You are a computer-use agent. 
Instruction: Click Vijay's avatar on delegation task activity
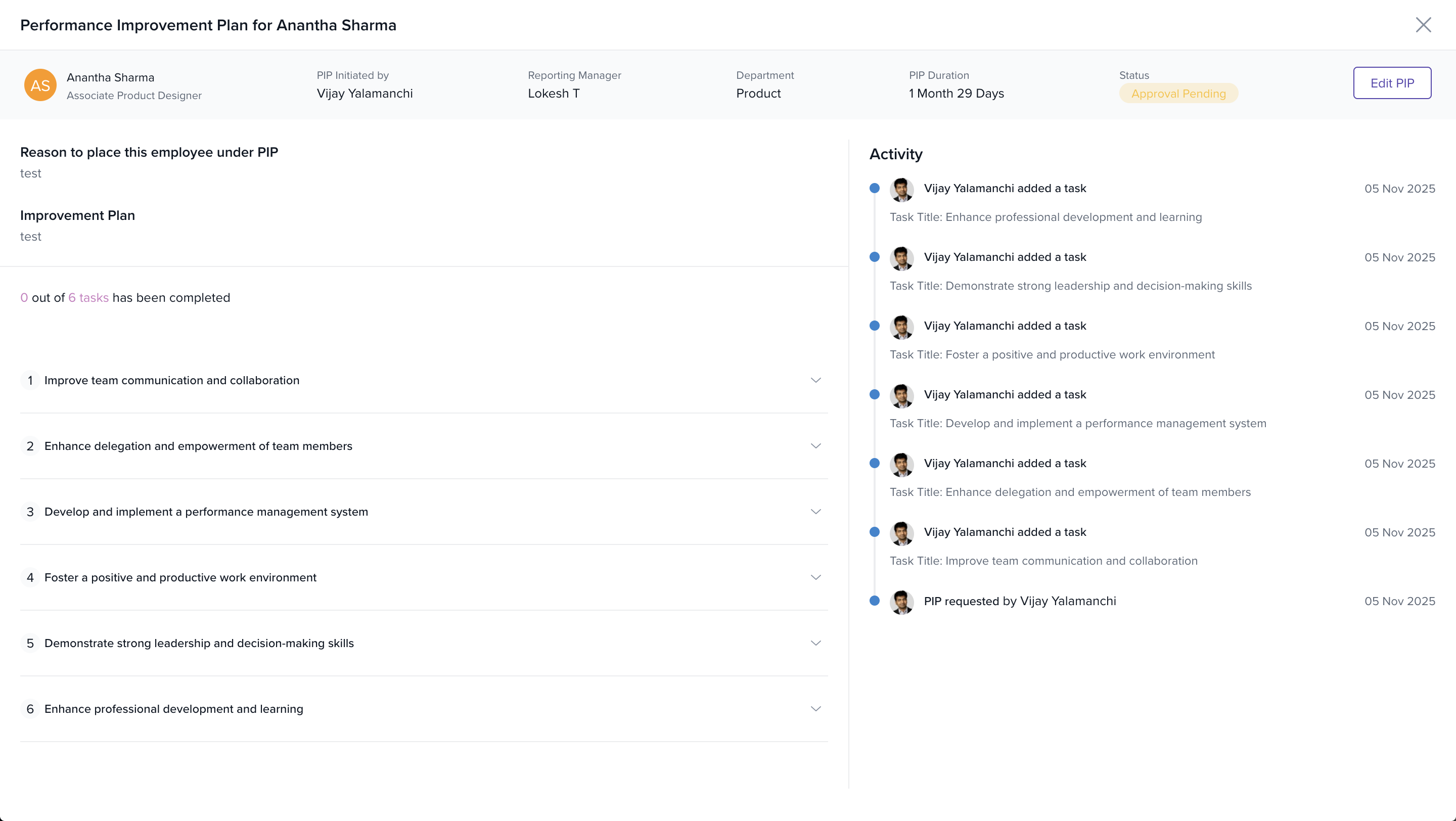(x=901, y=465)
